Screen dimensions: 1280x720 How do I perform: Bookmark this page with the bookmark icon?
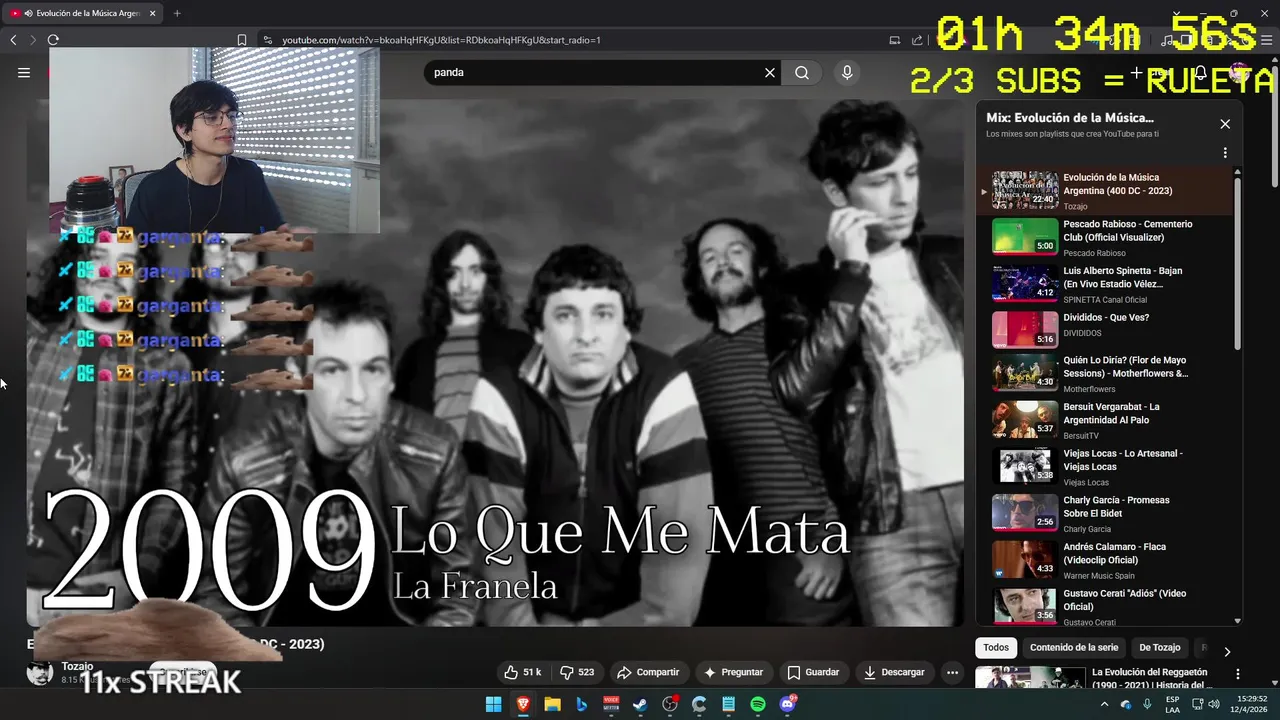coord(242,40)
